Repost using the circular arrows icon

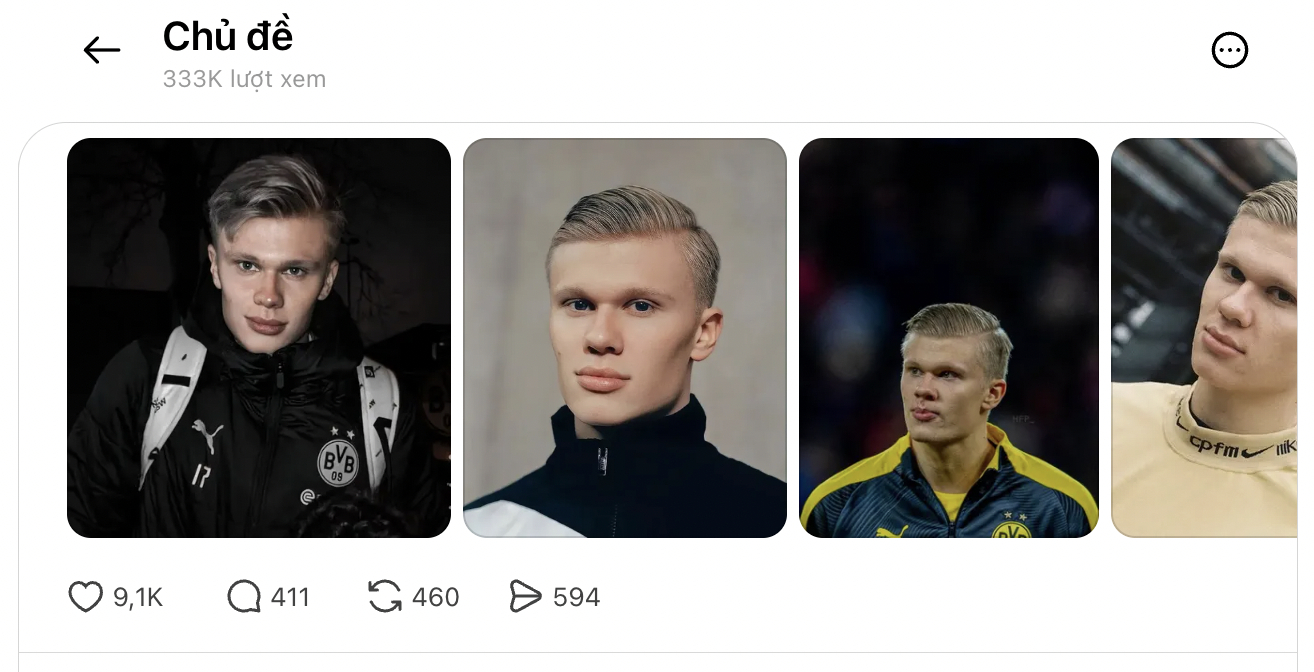(385, 597)
